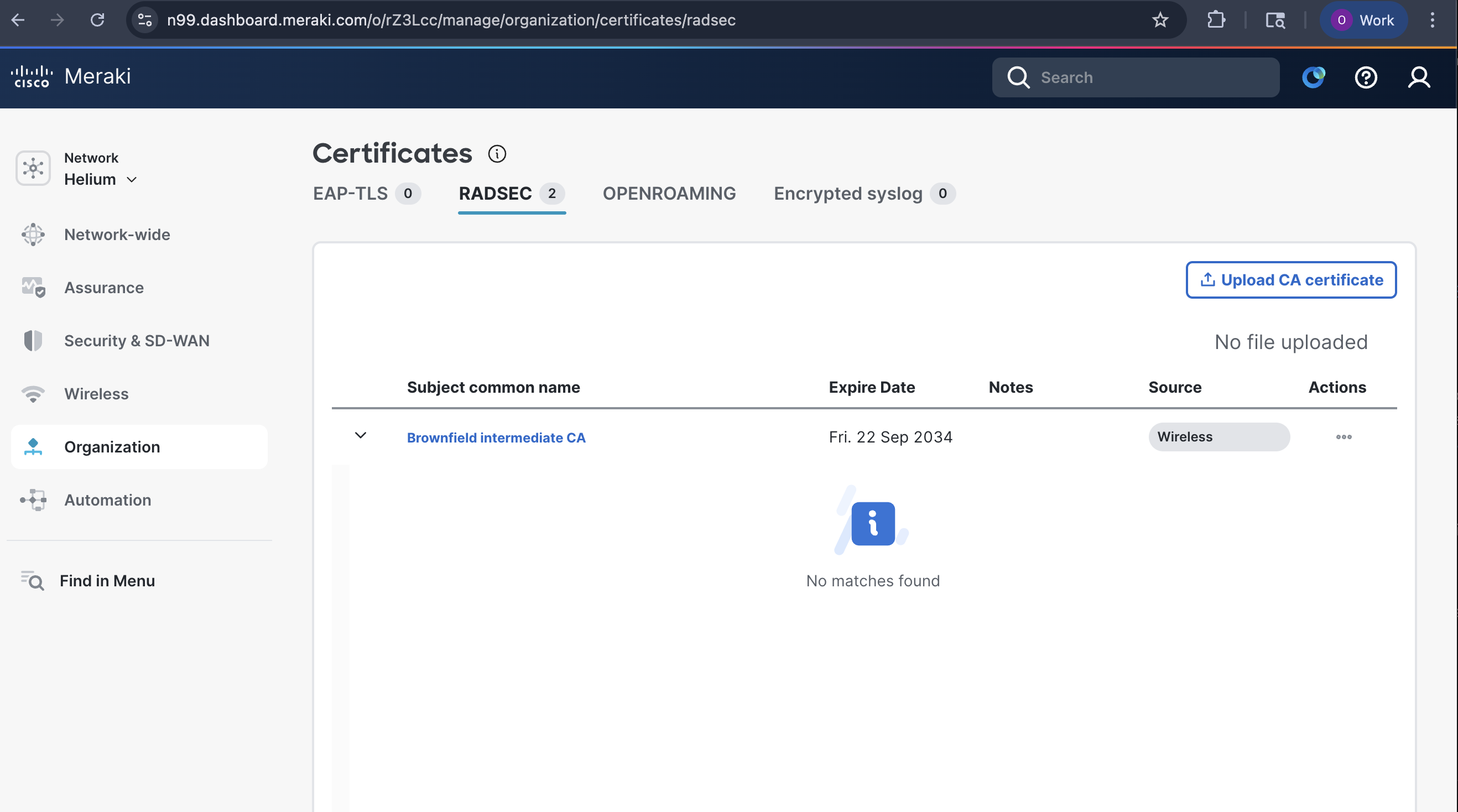Open the Brownfield intermediate CA link
This screenshot has width=1458, height=812.
click(496, 438)
